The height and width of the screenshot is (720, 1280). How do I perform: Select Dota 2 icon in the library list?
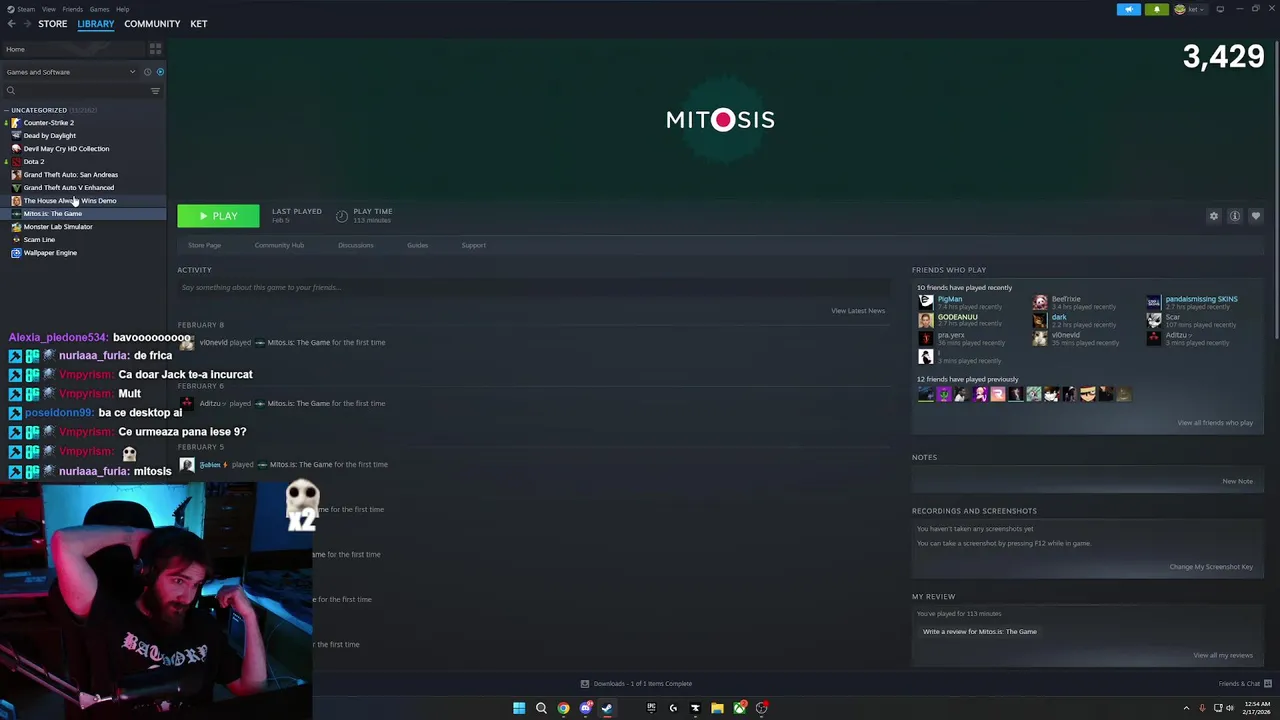pyautogui.click(x=16, y=161)
